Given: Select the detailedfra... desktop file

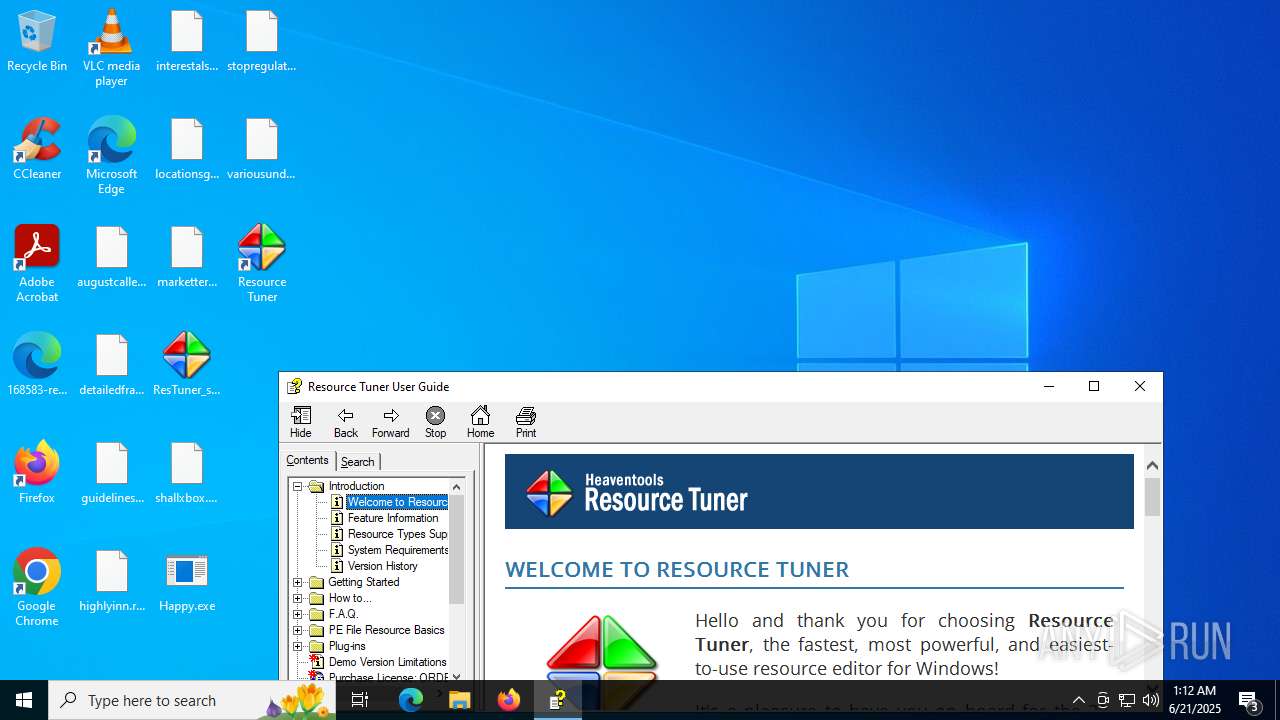Looking at the screenshot, I should coord(112,365).
